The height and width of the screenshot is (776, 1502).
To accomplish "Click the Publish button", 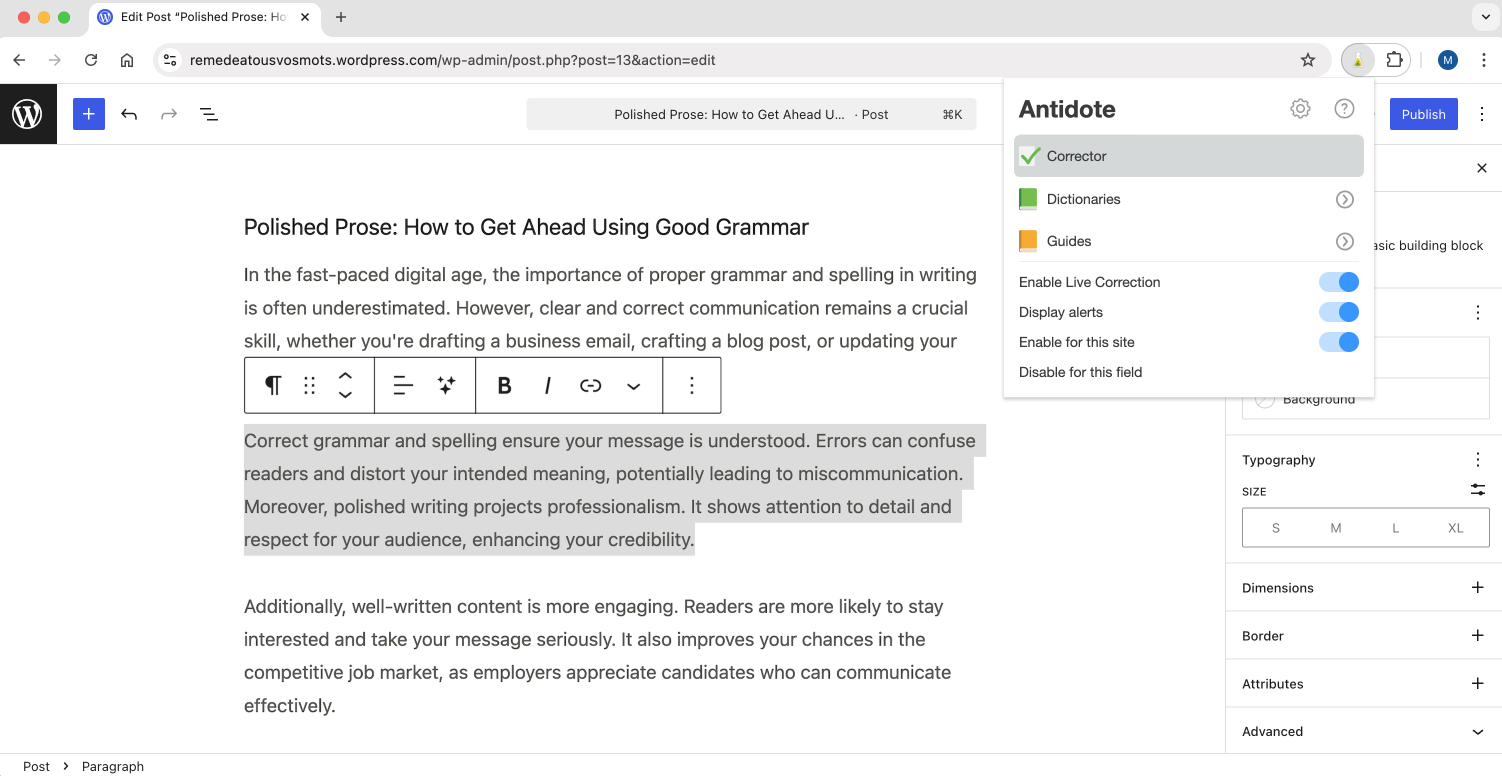I will (x=1423, y=114).
